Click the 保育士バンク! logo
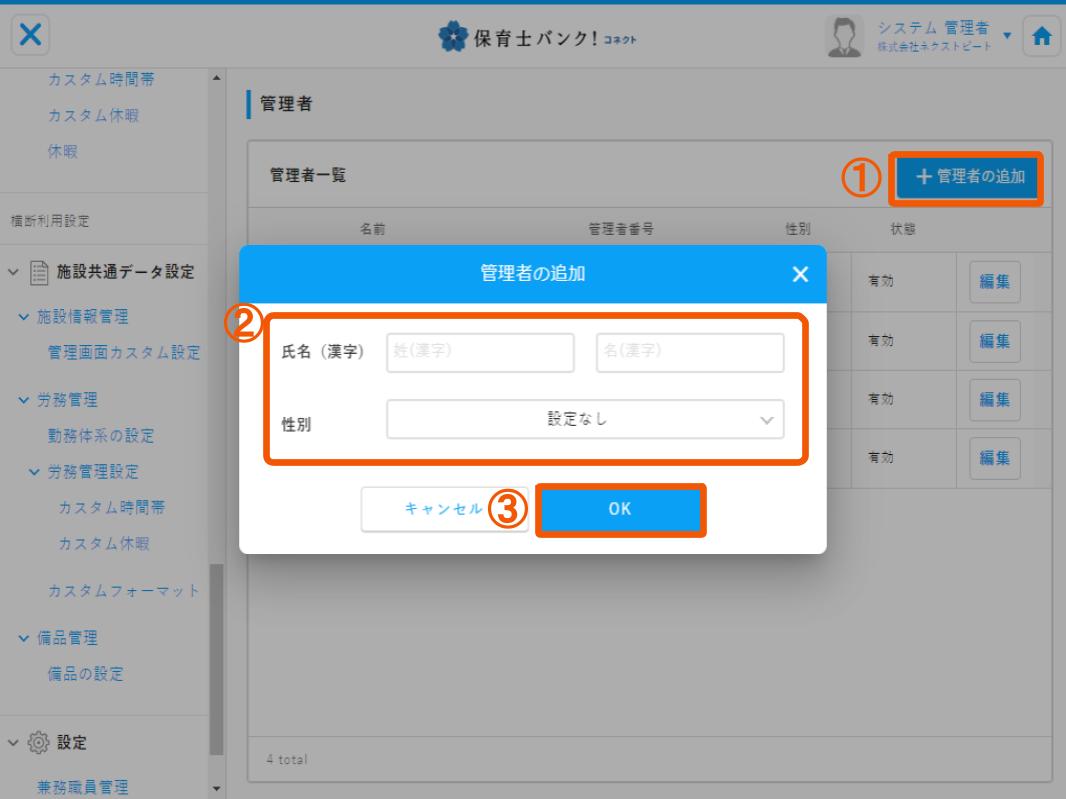1066x799 pixels. [532, 38]
